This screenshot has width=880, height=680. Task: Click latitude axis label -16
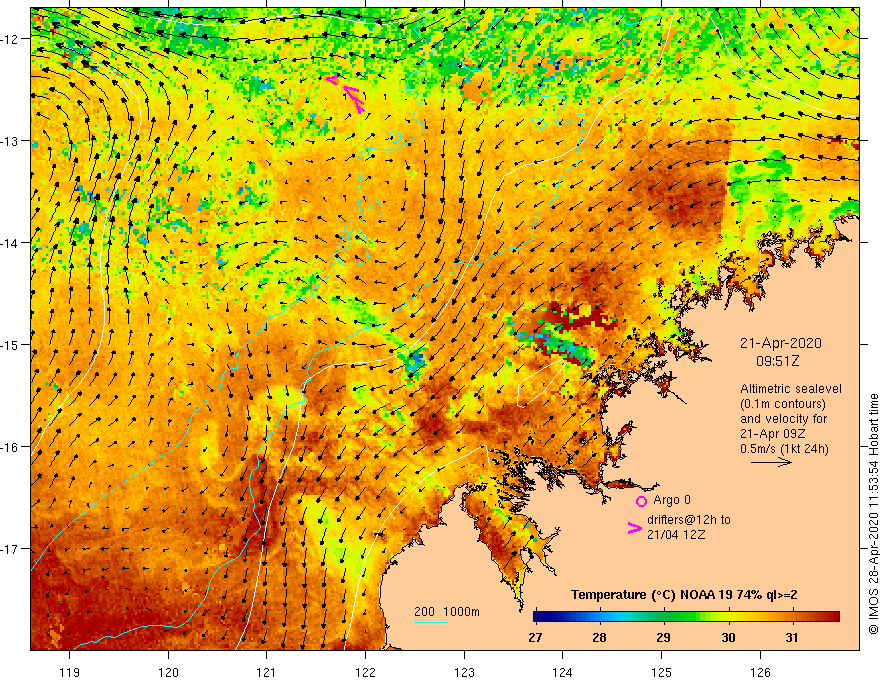click(x=11, y=447)
